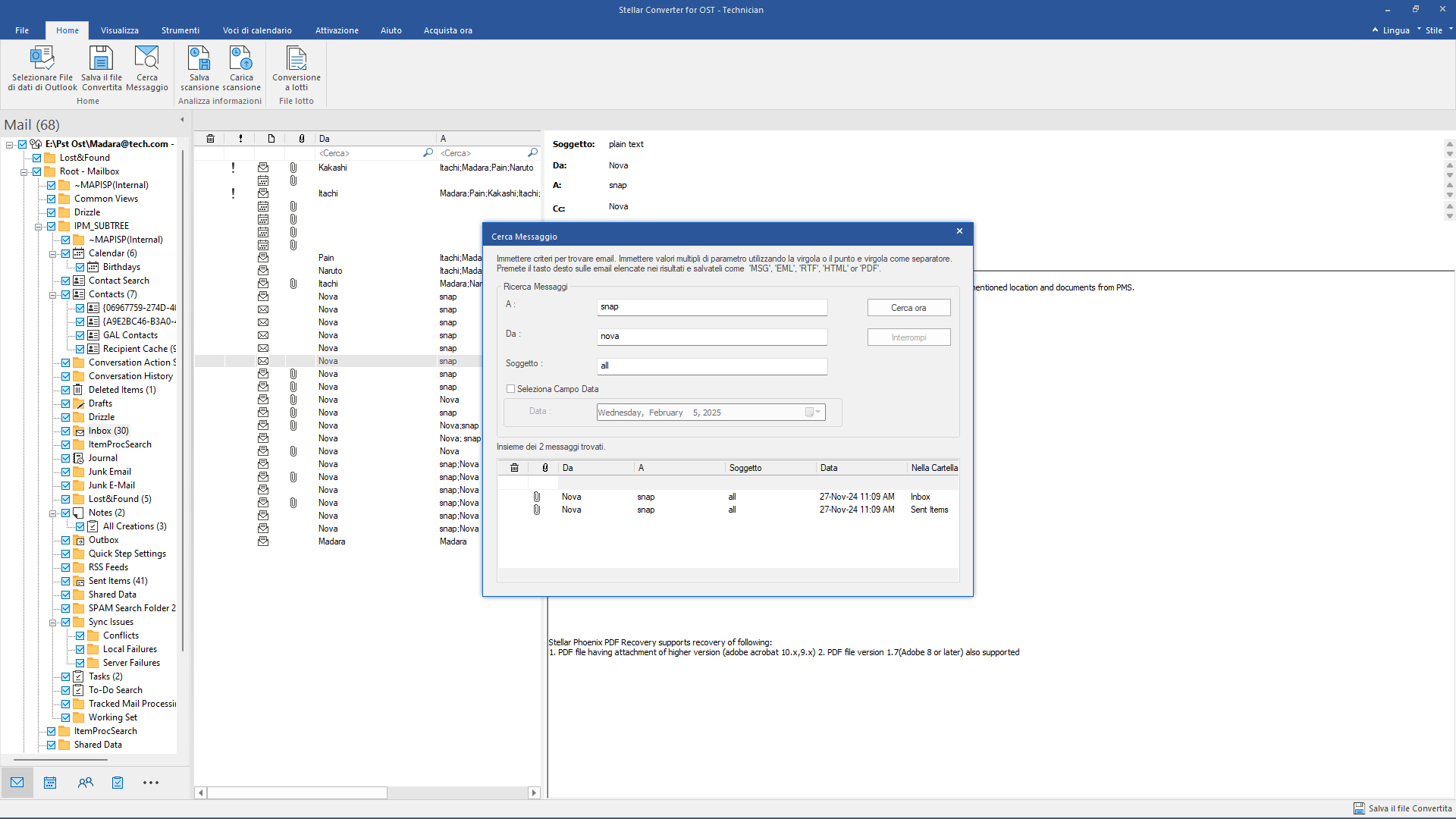Sort by item type page icon column header

pyautogui.click(x=271, y=139)
